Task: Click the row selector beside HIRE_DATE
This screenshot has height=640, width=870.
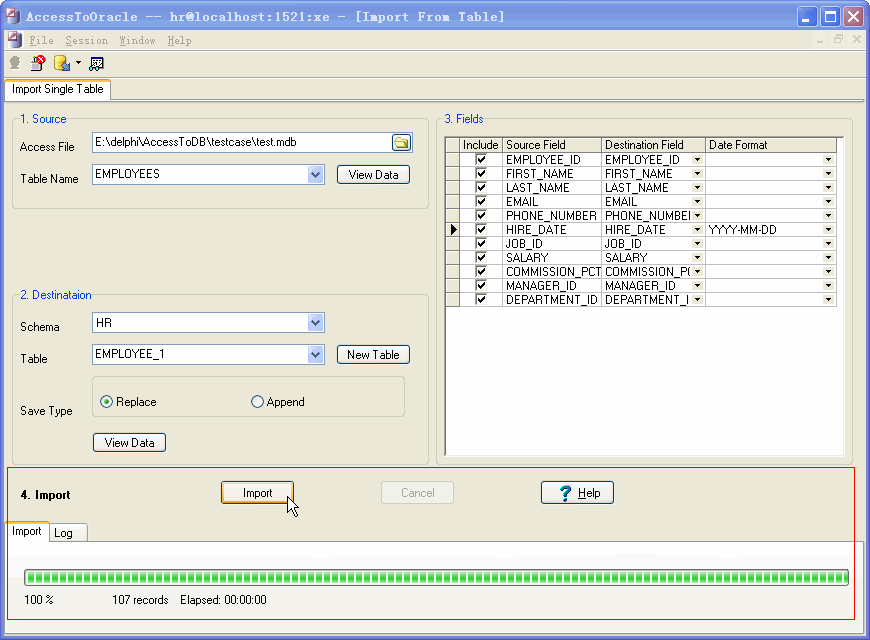Action: [x=453, y=229]
